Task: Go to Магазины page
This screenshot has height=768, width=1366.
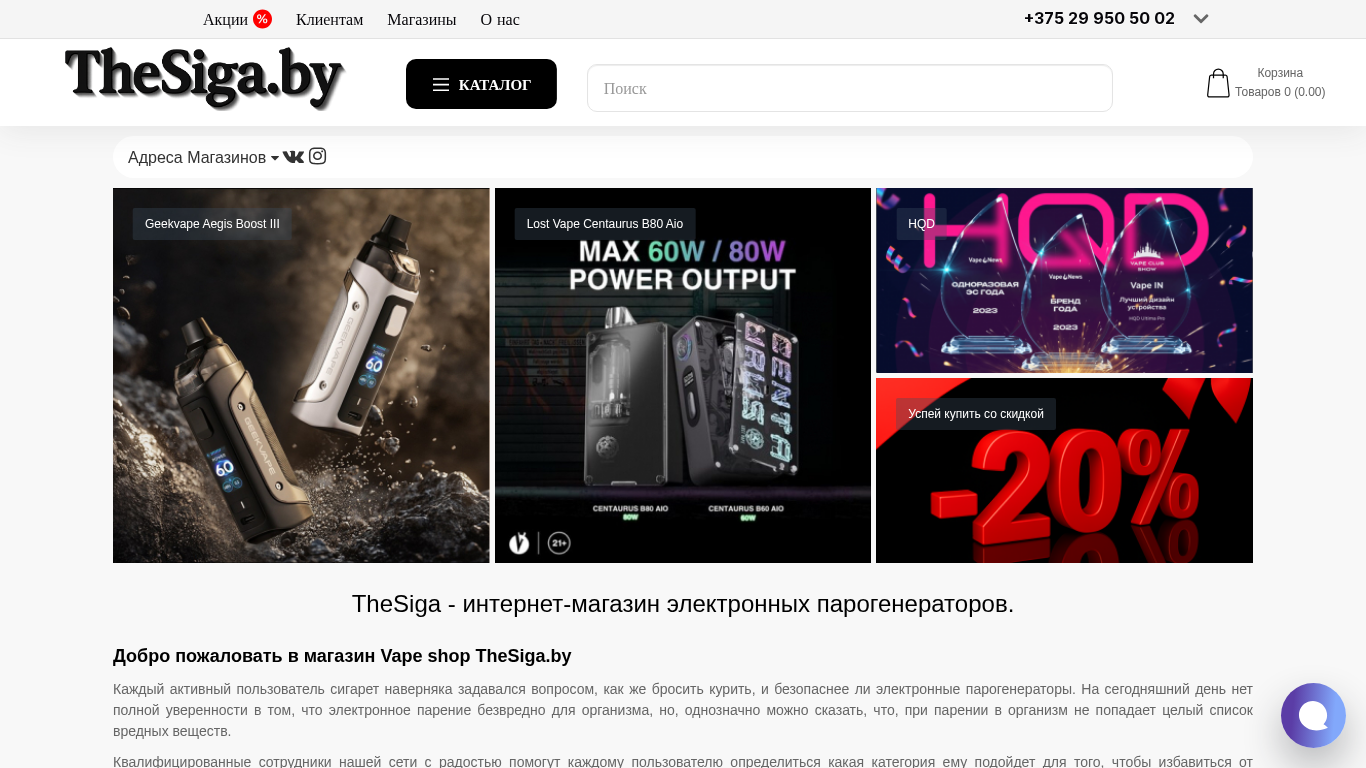Action: [x=422, y=20]
